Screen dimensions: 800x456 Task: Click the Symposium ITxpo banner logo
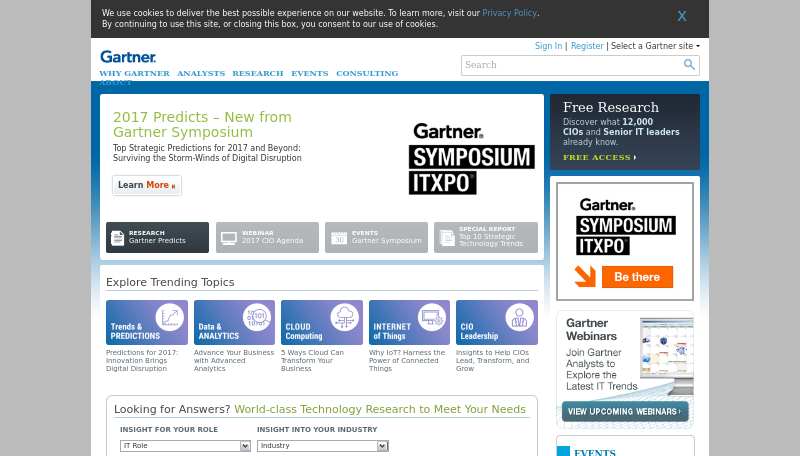471,158
